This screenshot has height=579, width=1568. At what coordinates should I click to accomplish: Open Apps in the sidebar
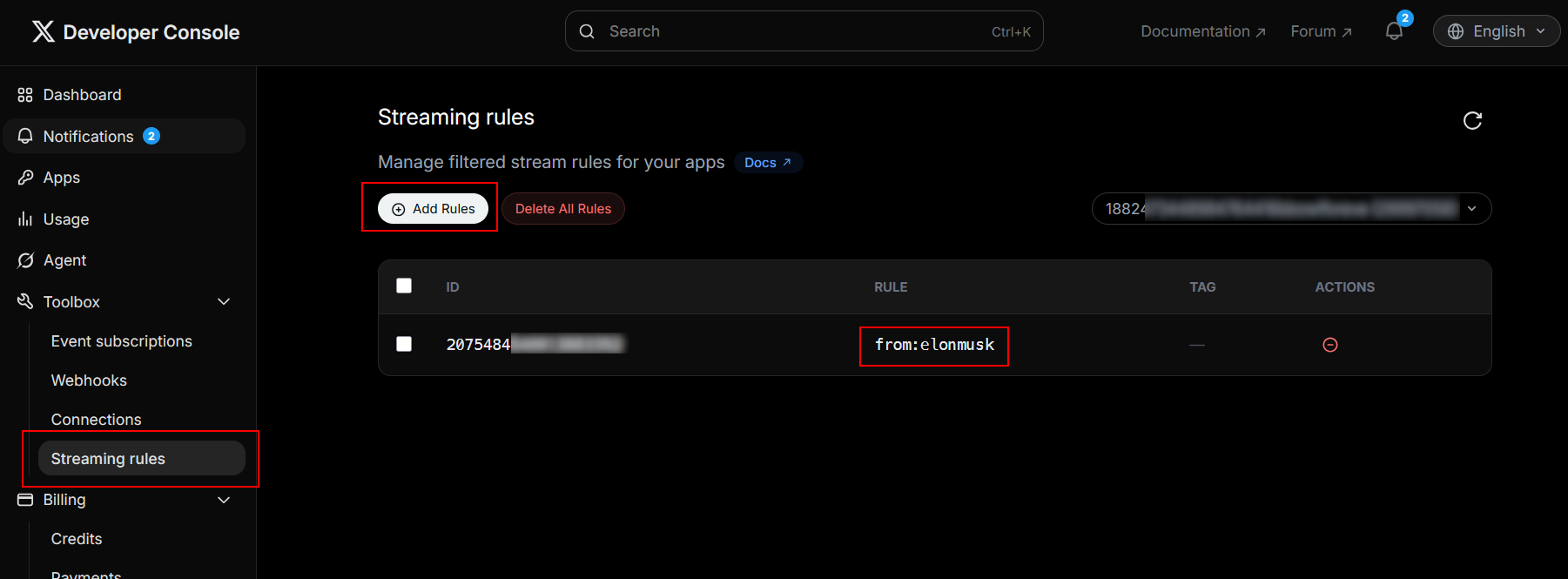[x=124, y=178]
